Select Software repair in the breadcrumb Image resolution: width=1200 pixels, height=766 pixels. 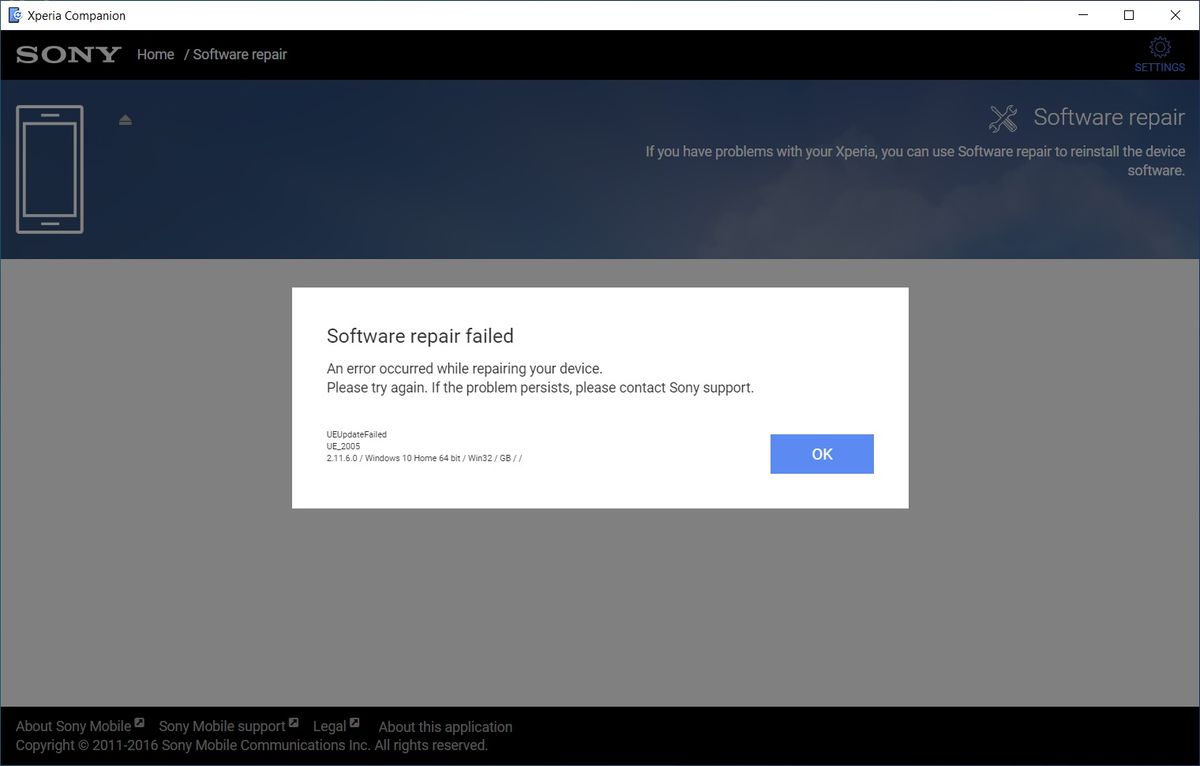click(239, 54)
